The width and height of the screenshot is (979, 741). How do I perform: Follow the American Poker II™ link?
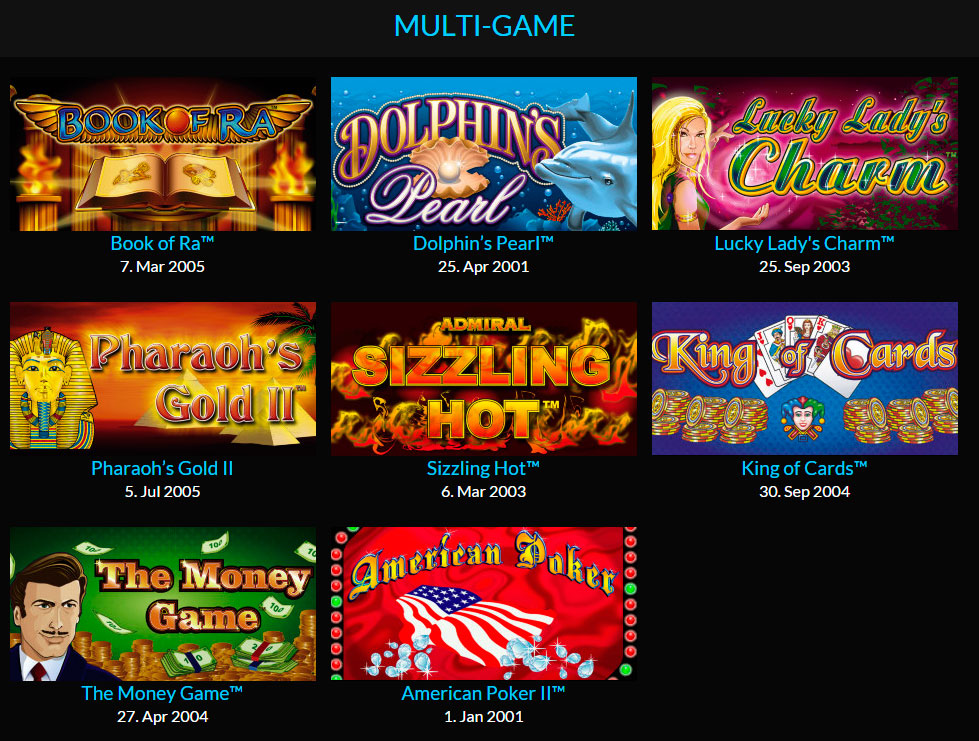pos(484,693)
